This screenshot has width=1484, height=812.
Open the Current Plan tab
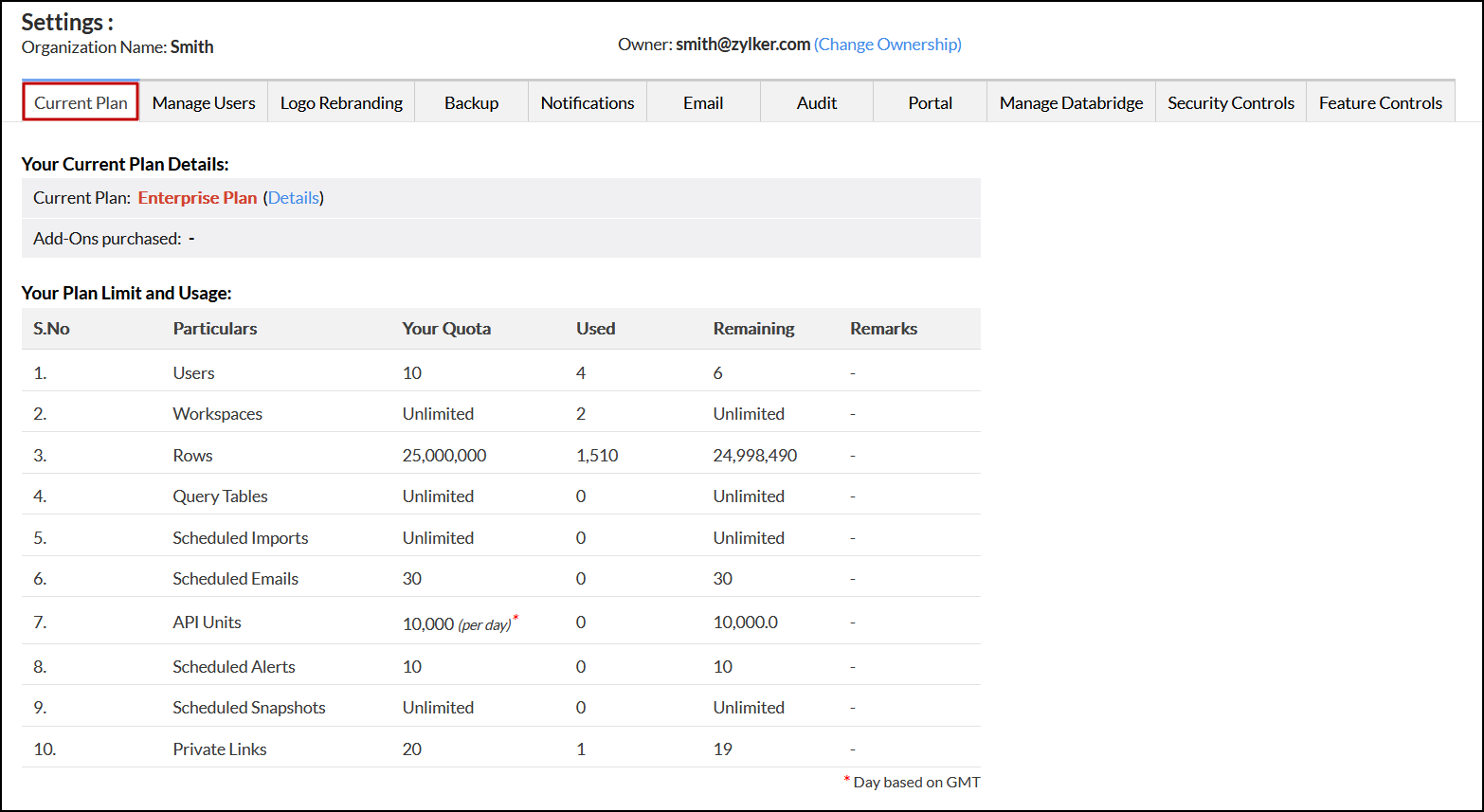click(x=81, y=102)
